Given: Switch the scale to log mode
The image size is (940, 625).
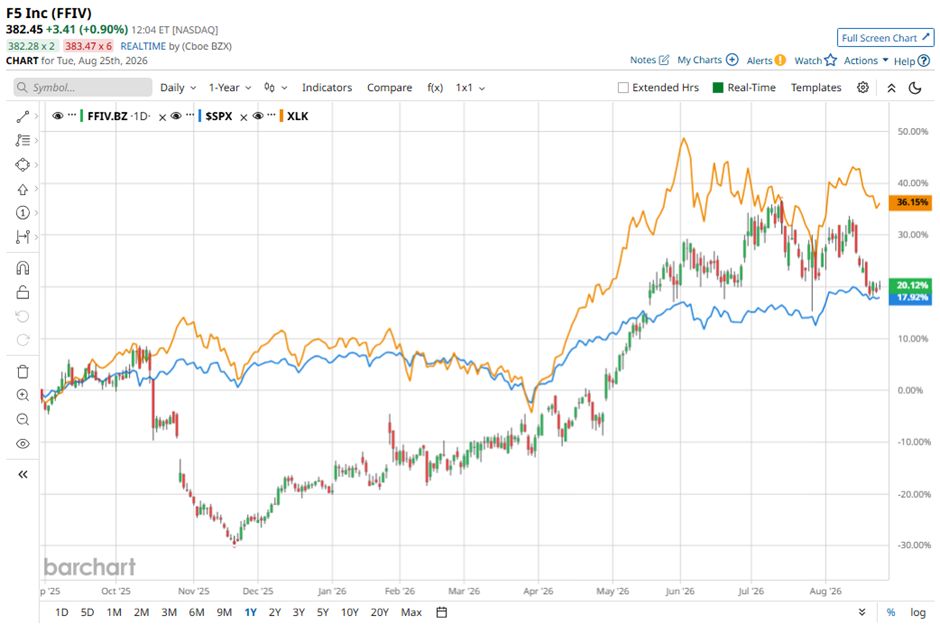Looking at the screenshot, I should click(918, 612).
